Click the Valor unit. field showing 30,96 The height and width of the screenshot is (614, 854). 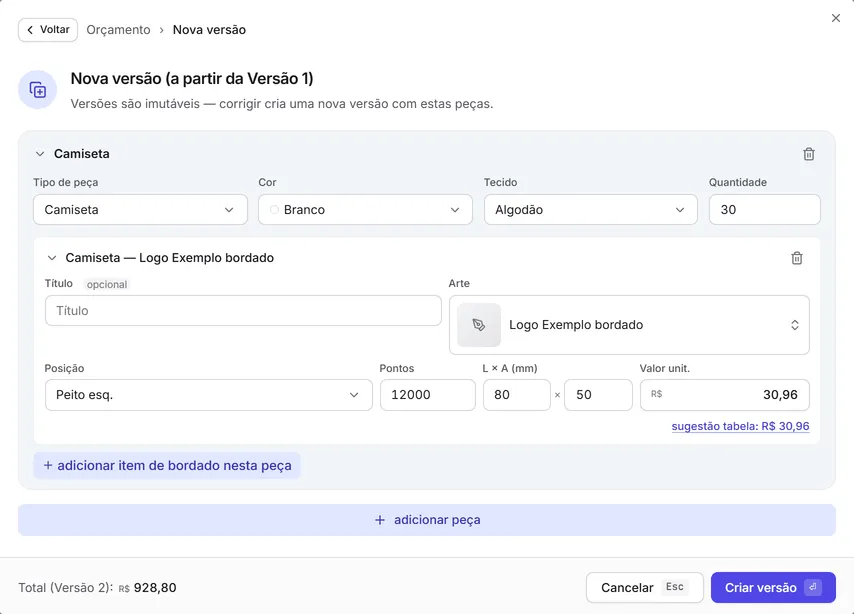(725, 395)
